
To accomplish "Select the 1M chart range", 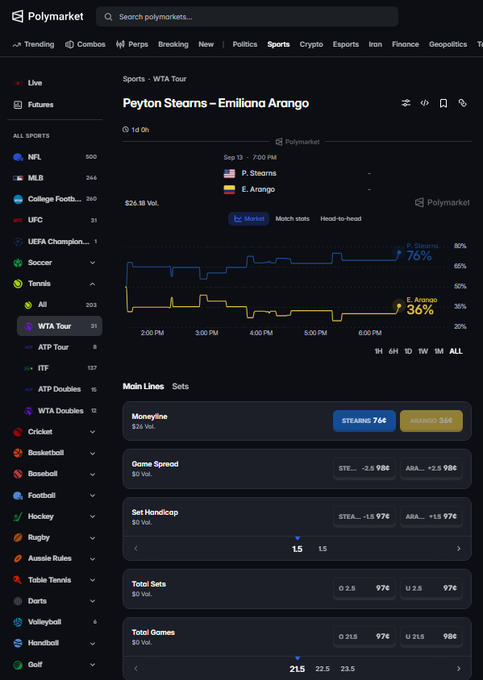I will [439, 351].
